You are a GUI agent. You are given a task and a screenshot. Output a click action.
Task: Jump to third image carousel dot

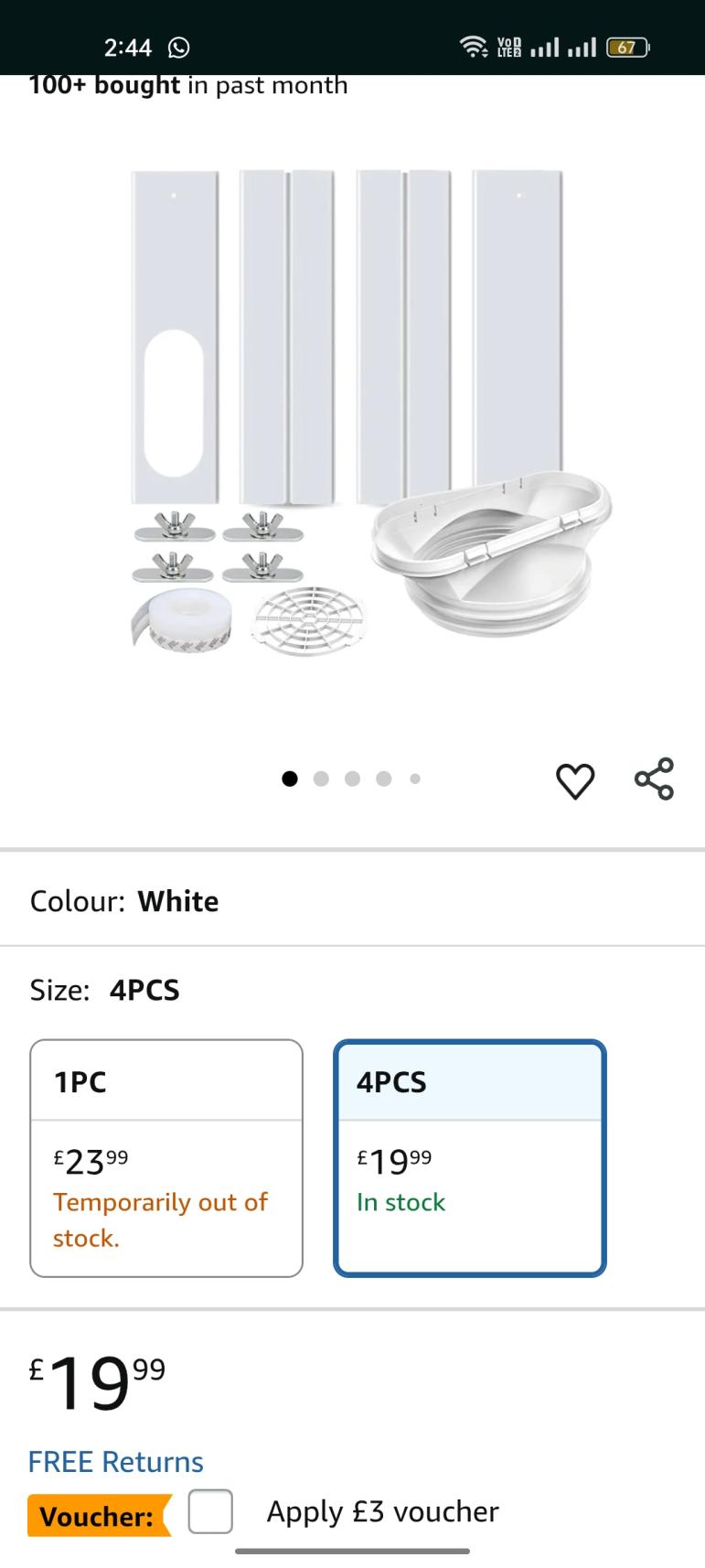(x=353, y=779)
